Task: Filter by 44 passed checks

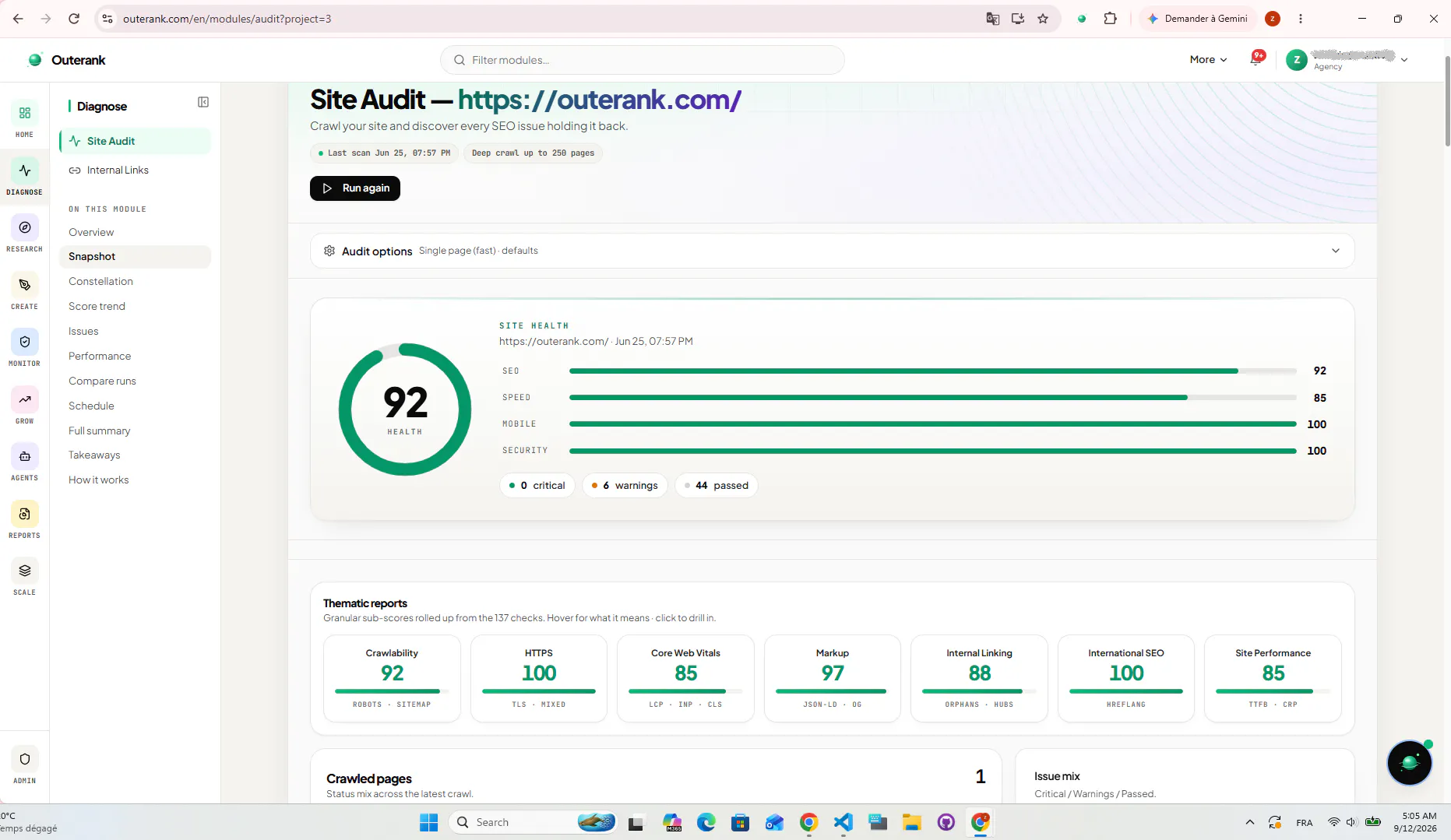Action: click(x=717, y=486)
